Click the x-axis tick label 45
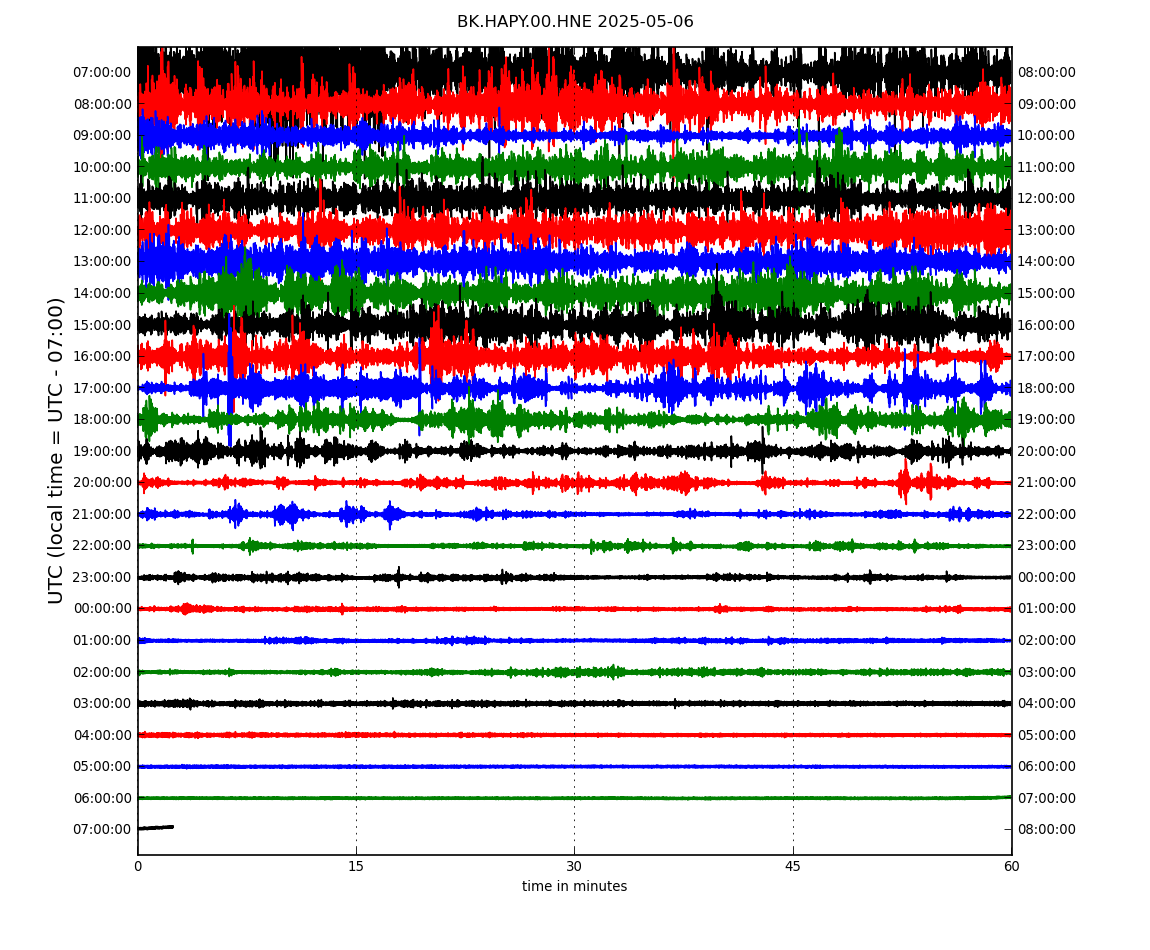This screenshot has height=950, width=1150. 793,866
